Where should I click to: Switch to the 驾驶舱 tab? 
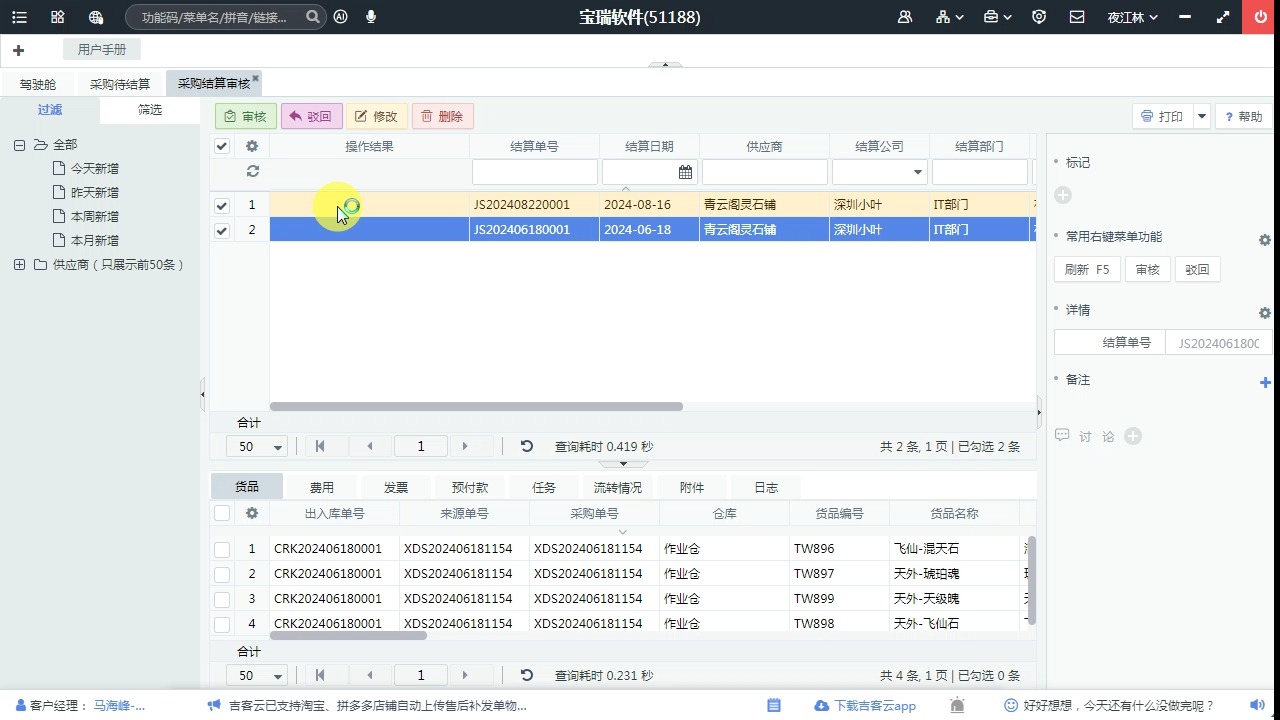tap(38, 84)
